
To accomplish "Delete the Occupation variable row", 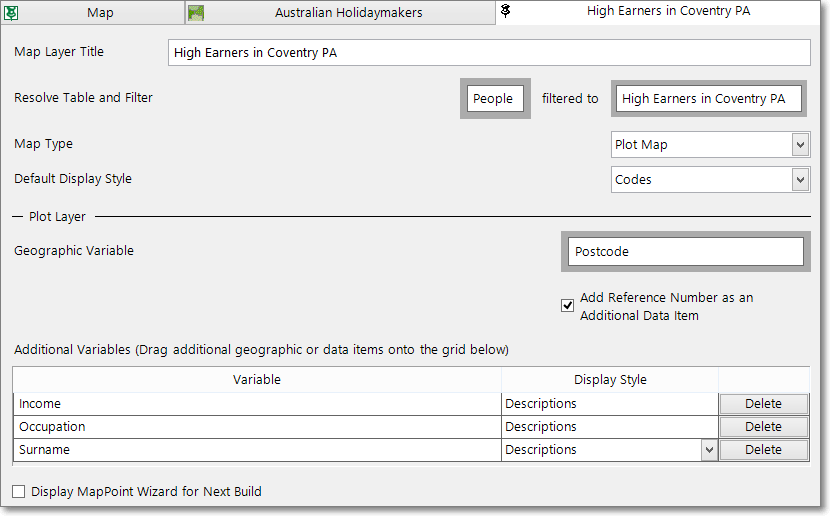I will 763,427.
